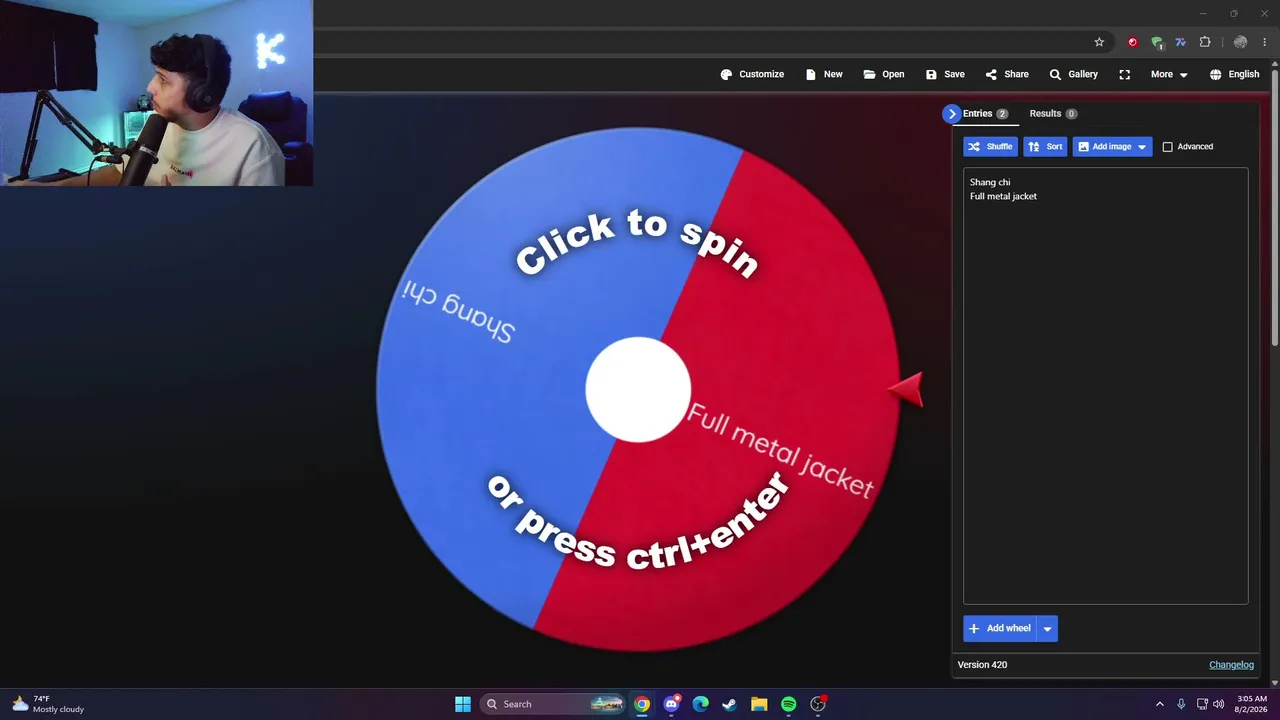Browse the wheel Gallery
Image resolution: width=1280 pixels, height=720 pixels.
(1074, 74)
